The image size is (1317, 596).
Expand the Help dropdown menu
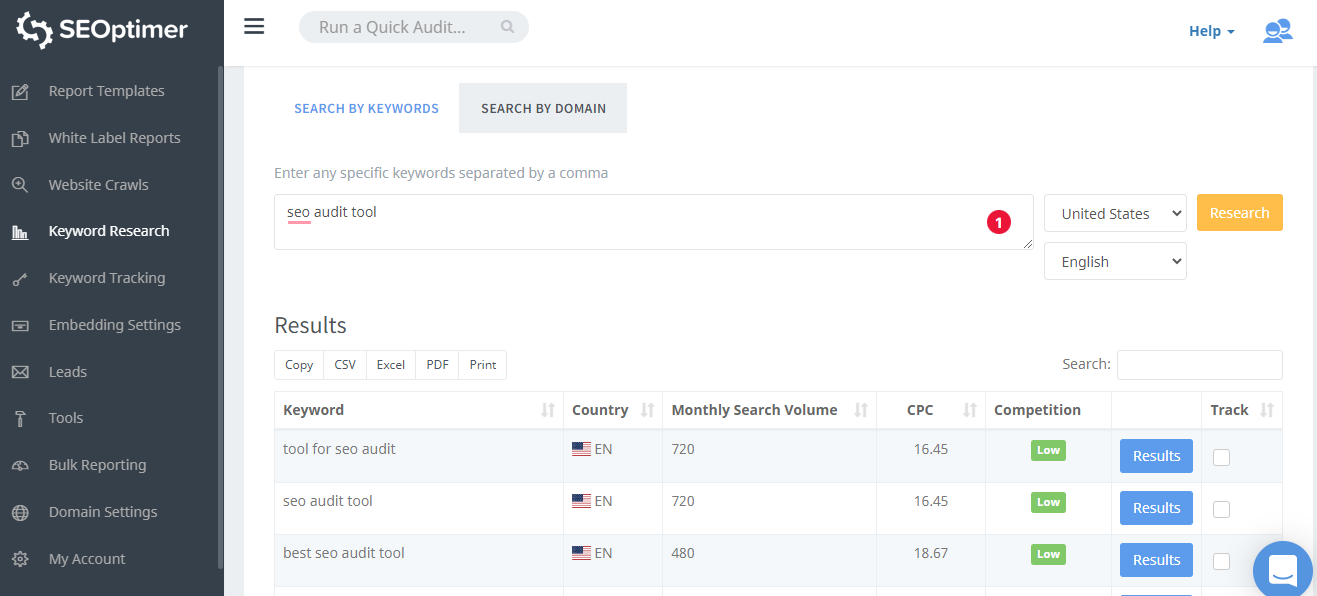1211,31
